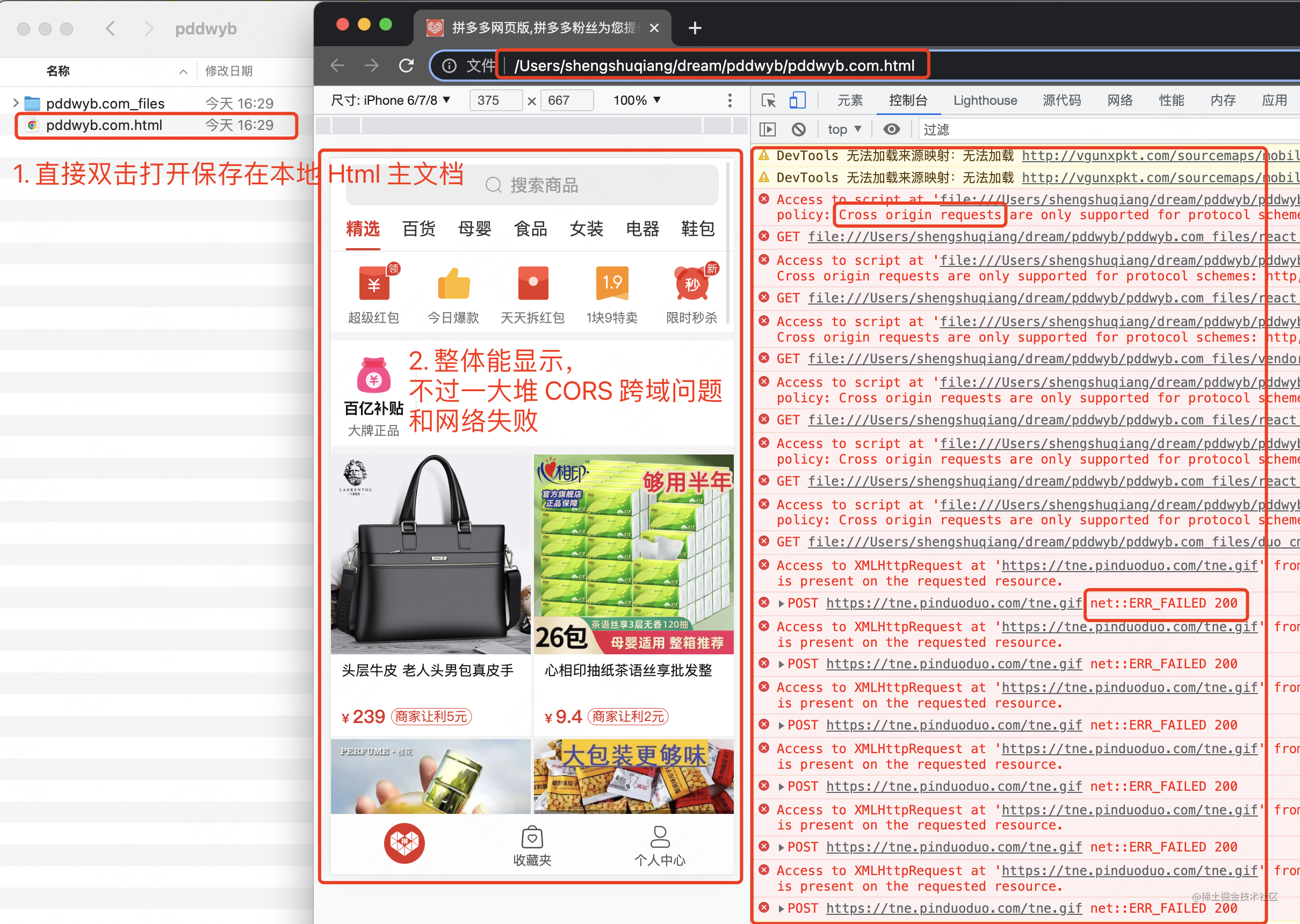This screenshot has height=924, width=1300.
Task: Open a new browser tab with plus
Action: 695,28
